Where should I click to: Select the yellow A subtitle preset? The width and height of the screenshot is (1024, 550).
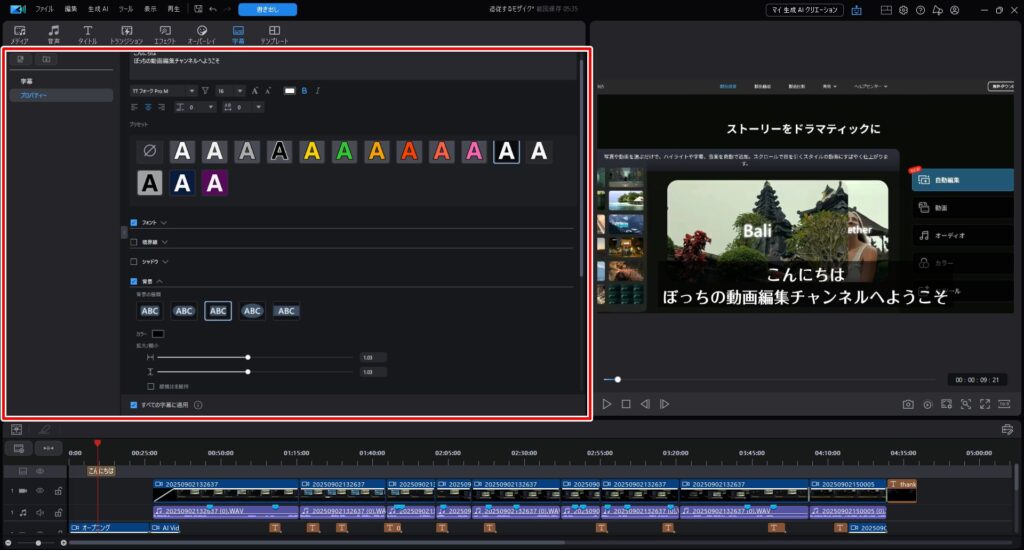[312, 151]
